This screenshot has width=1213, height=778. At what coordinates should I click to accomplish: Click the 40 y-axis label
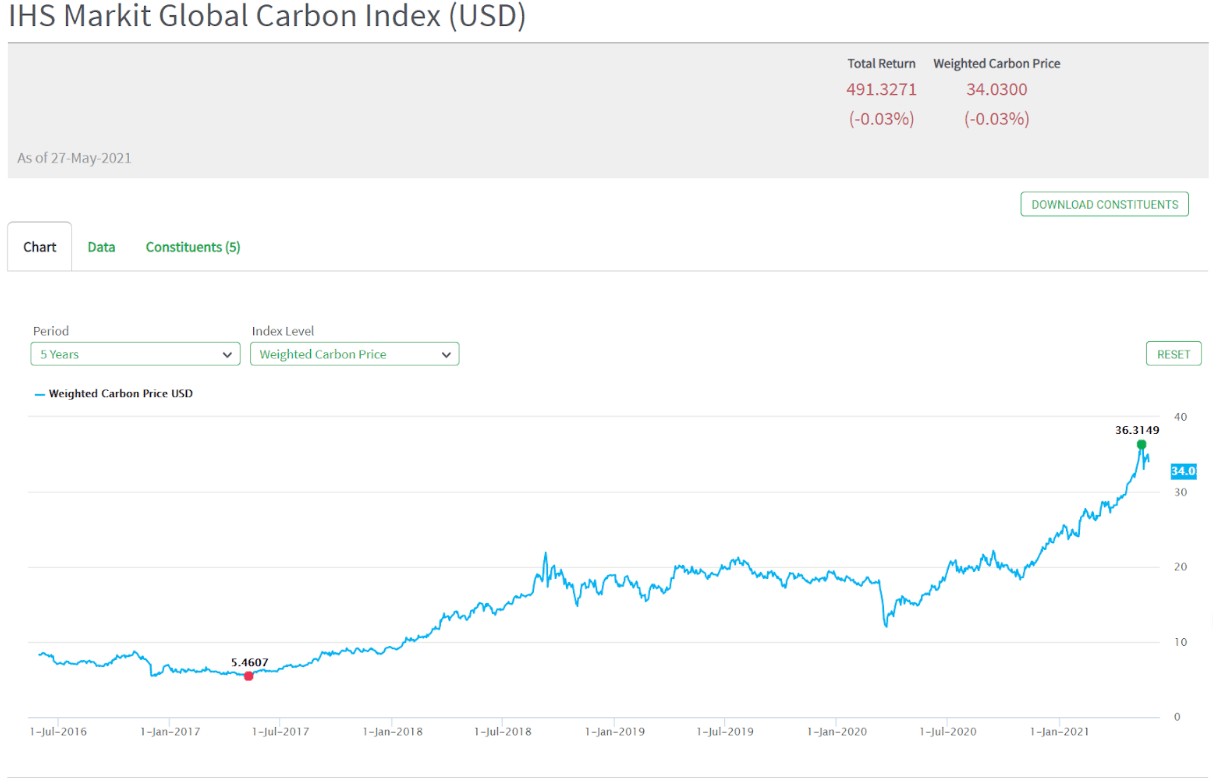click(x=1181, y=417)
